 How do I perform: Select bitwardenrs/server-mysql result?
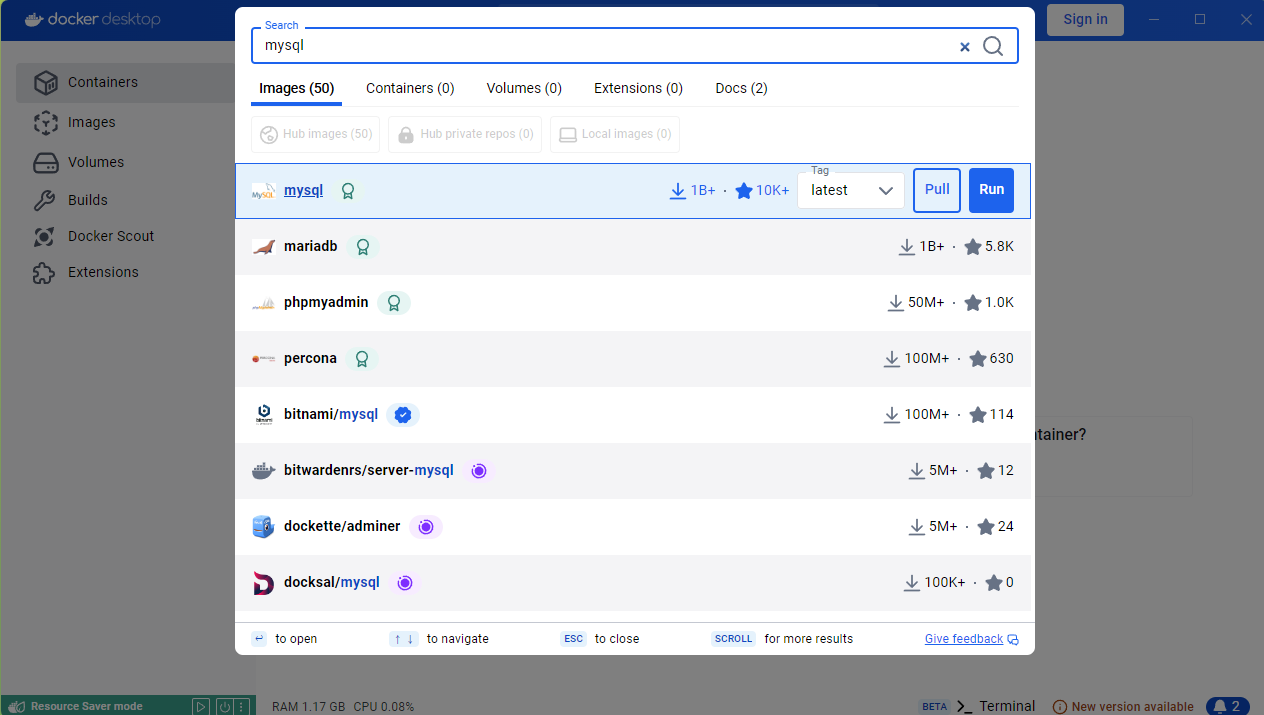click(635, 471)
